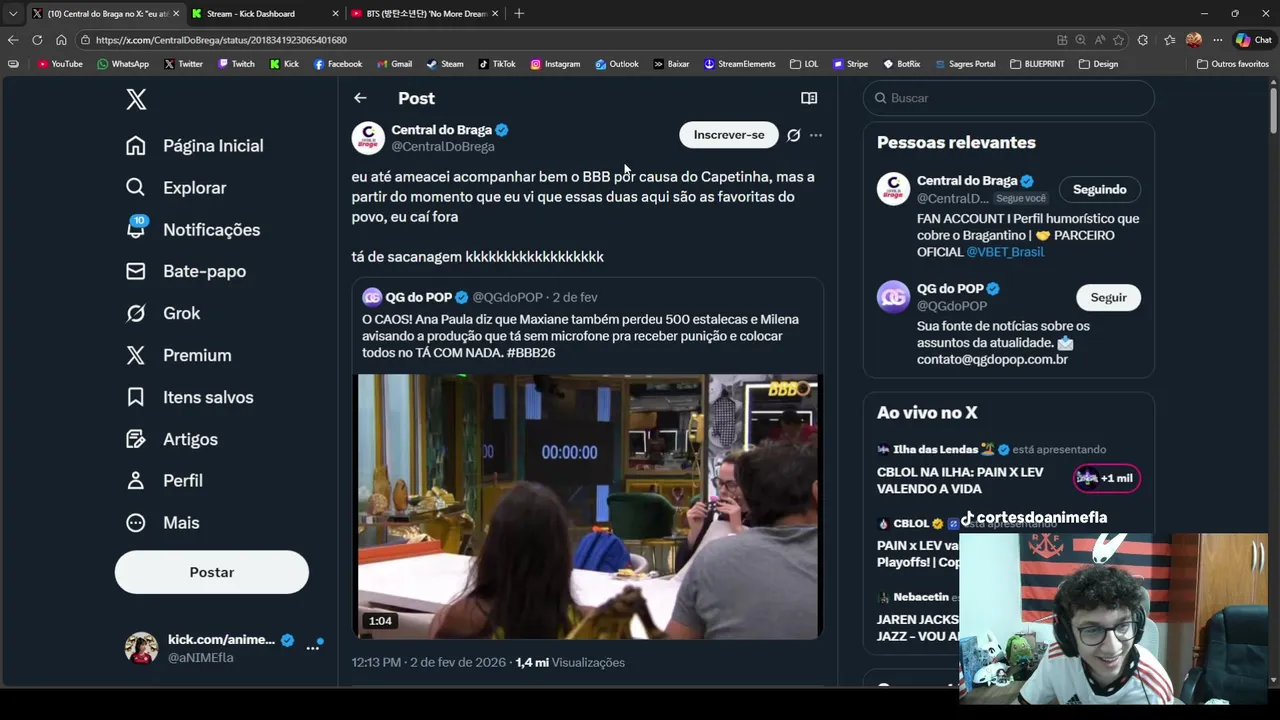Open Bate-papo envelope icon
The height and width of the screenshot is (720, 1280).
pyautogui.click(x=136, y=271)
